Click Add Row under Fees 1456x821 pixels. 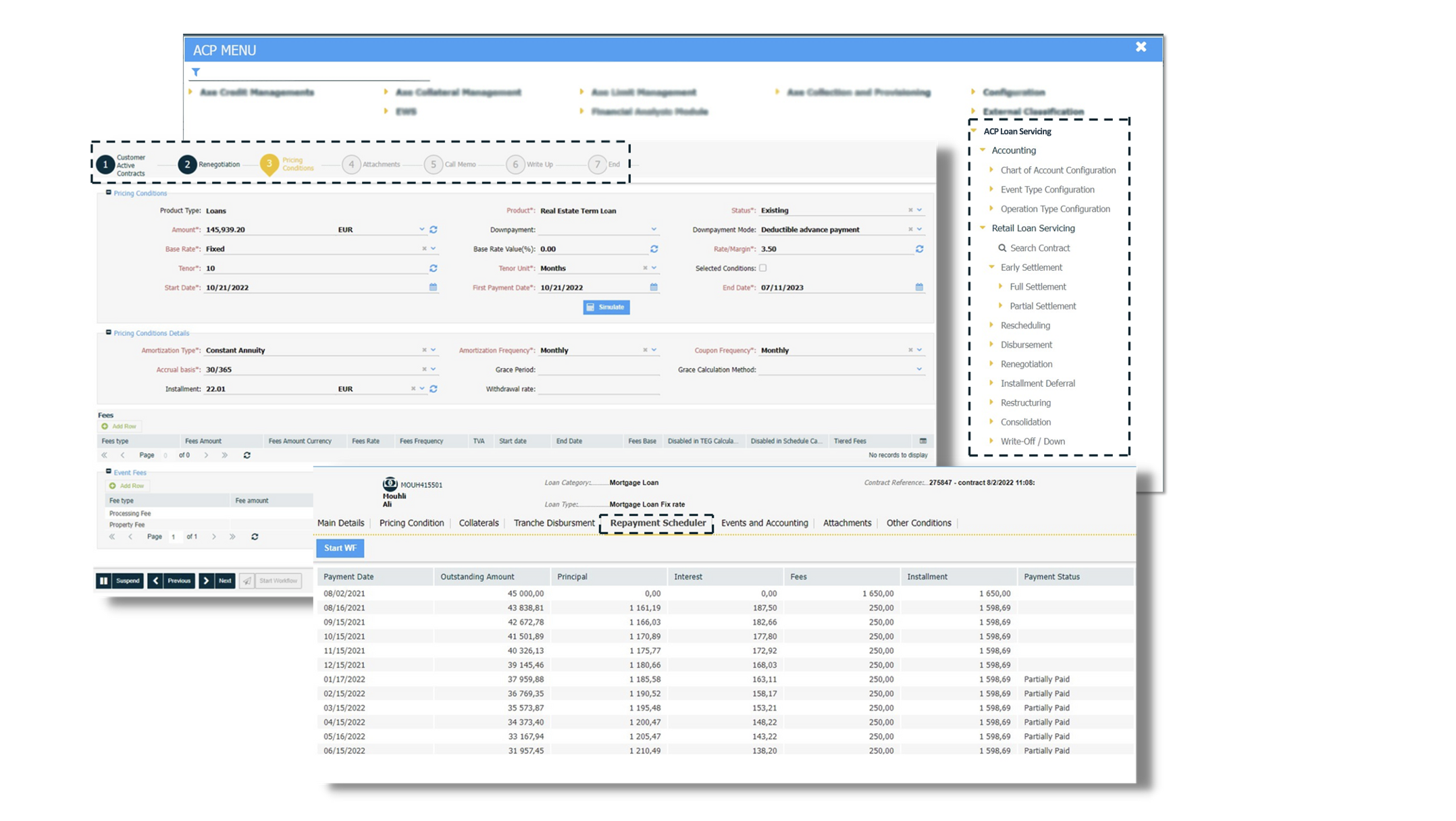tap(120, 426)
